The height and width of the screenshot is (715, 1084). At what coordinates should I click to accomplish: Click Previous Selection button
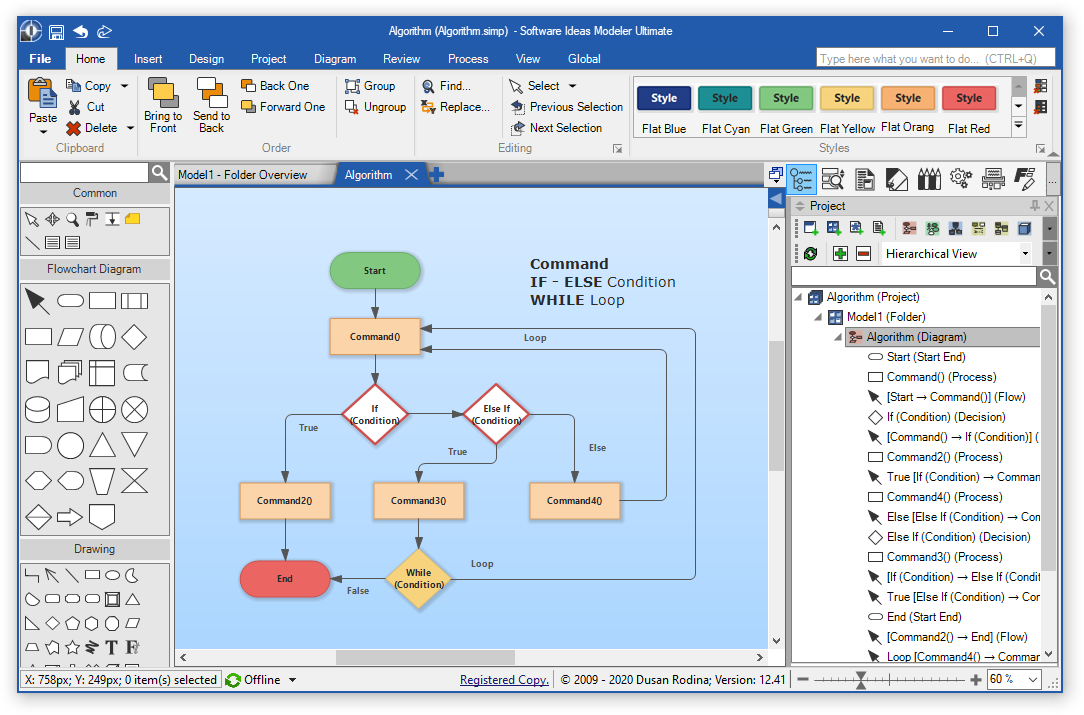click(x=567, y=107)
